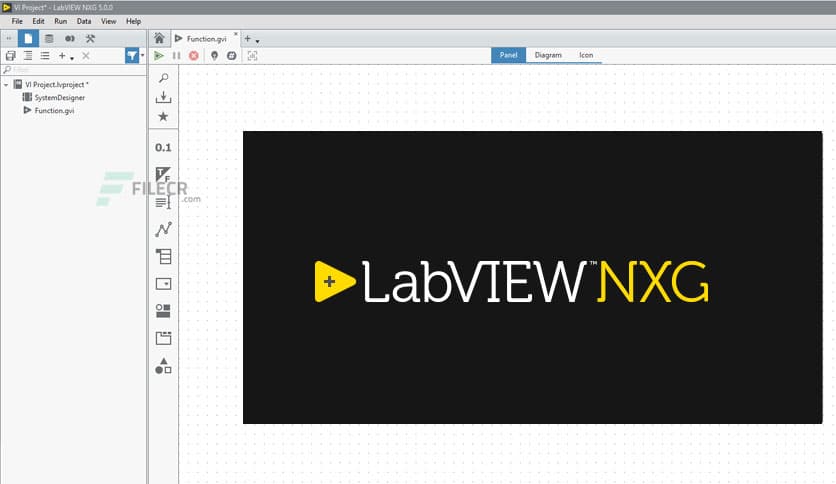Open the Graph palette icon
Image resolution: width=836 pixels, height=484 pixels.
tap(163, 229)
